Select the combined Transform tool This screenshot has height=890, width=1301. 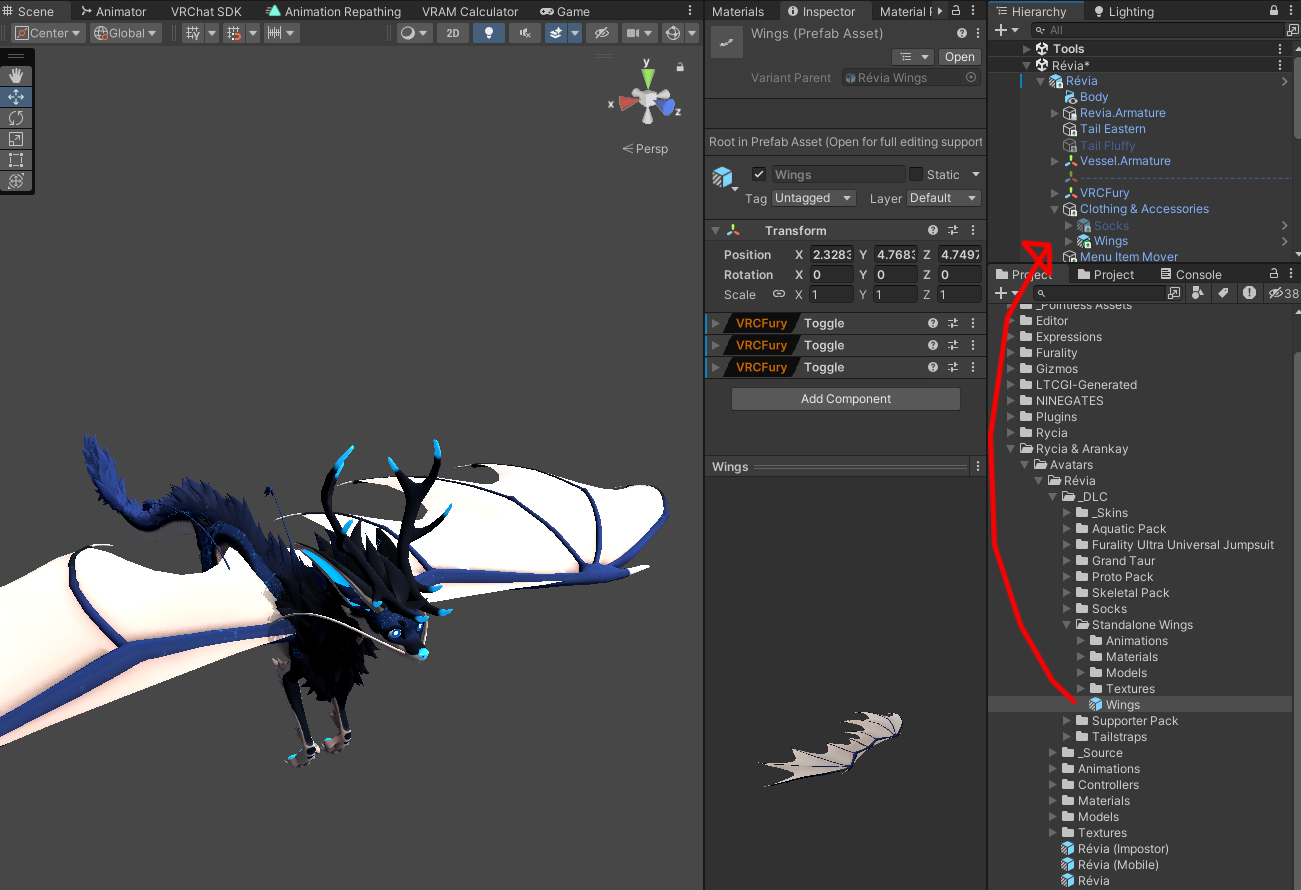16,181
